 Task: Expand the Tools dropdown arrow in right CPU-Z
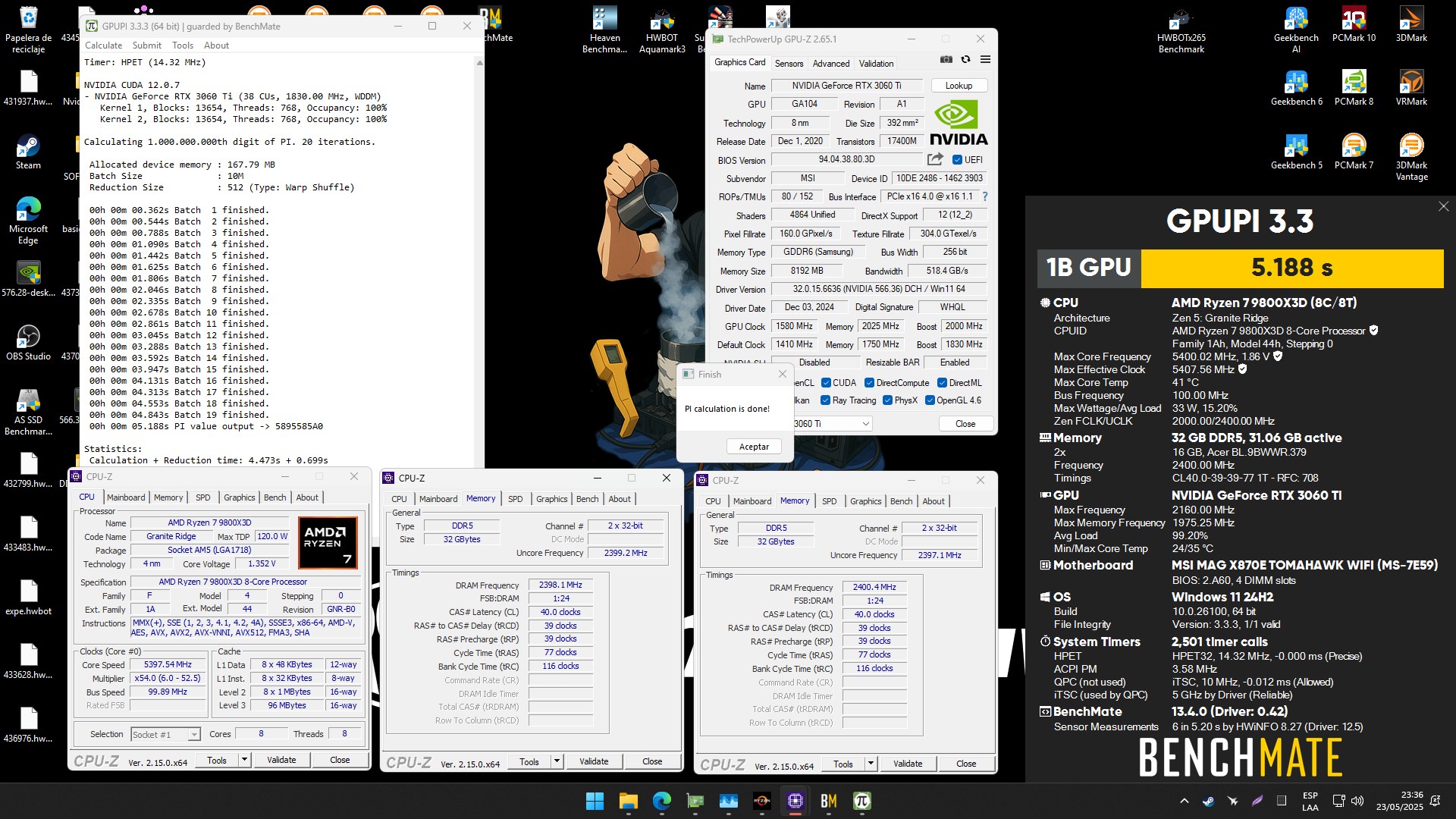[x=871, y=764]
